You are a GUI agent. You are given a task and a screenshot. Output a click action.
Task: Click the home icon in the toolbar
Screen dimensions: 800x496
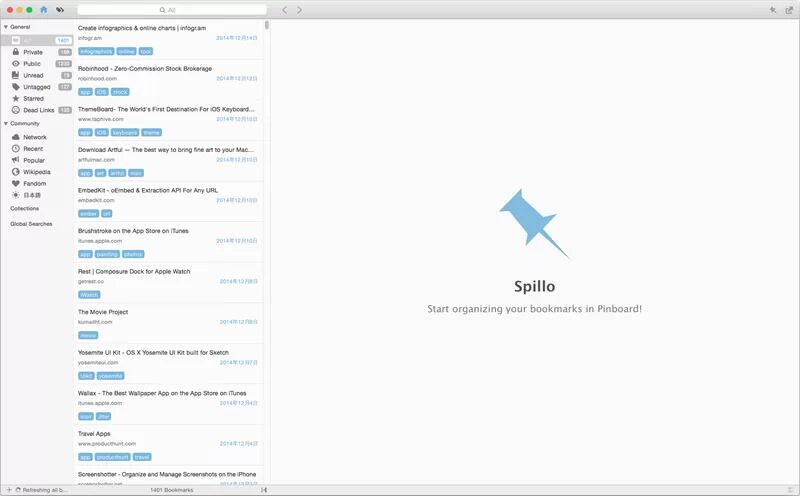coord(43,10)
